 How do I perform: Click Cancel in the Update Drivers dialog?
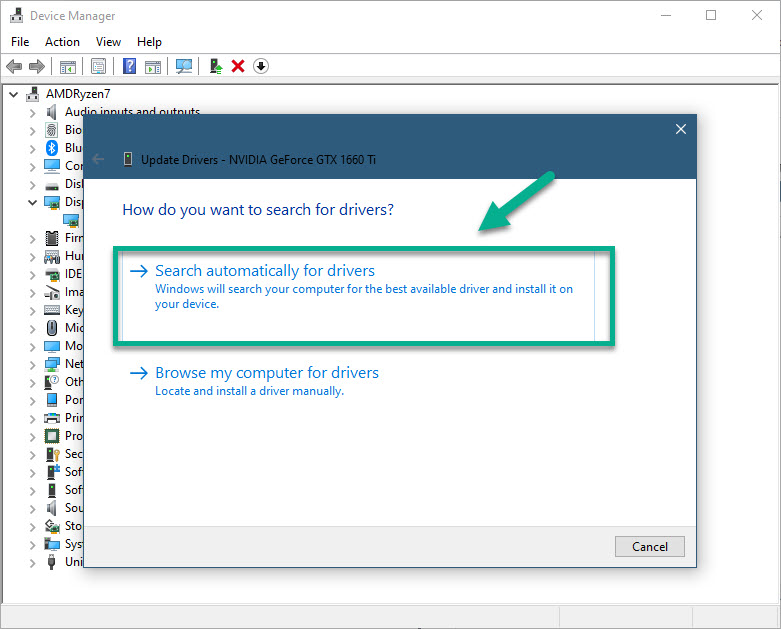tap(650, 546)
